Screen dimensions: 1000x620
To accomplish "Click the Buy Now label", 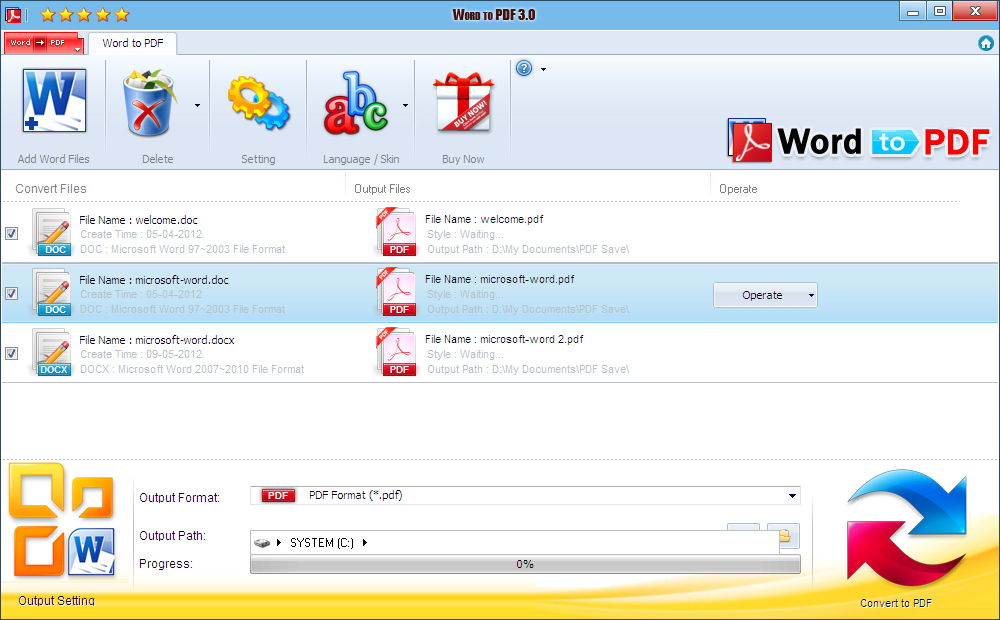I will (463, 159).
